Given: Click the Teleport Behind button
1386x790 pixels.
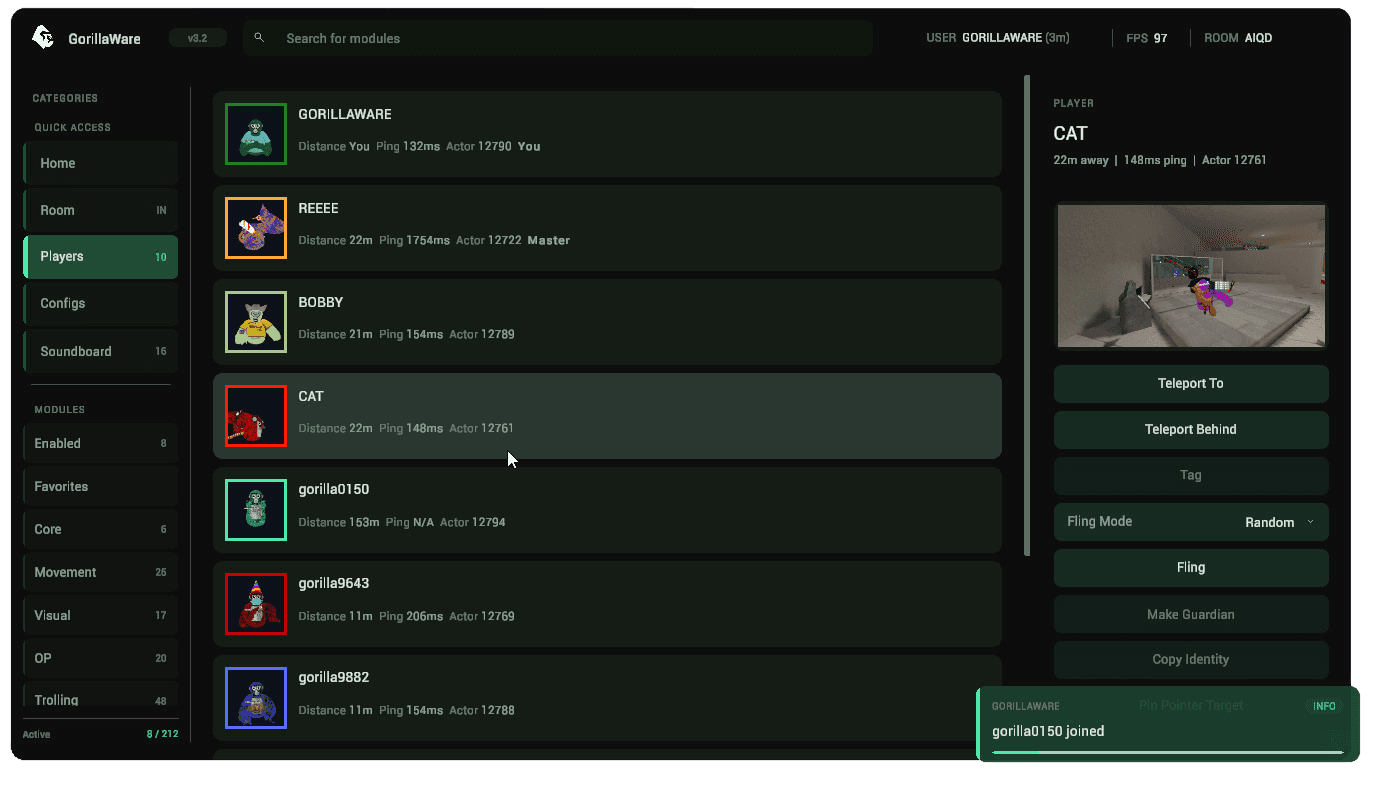Looking at the screenshot, I should click(1191, 429).
